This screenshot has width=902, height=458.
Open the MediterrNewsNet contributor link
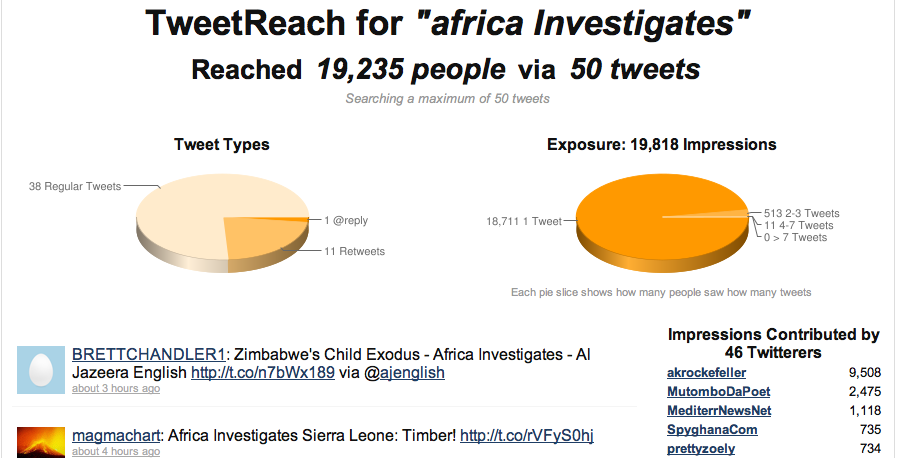[x=719, y=411]
